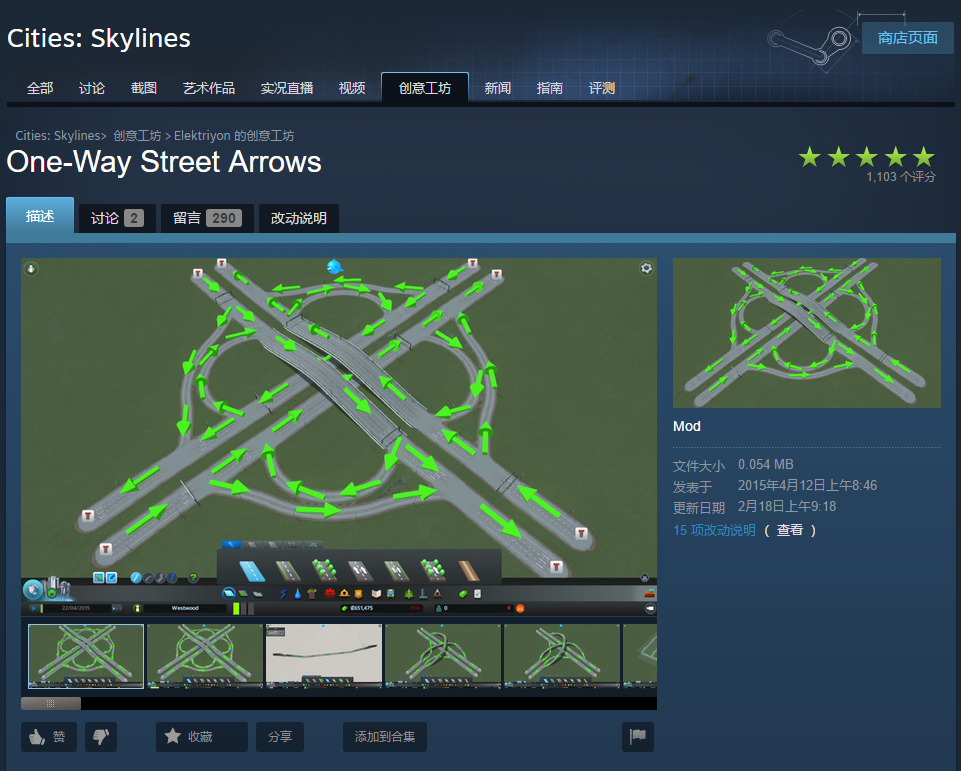Screen dimensions: 961x771
Task: Click the thumbnail strip scrollbar handle
Action: [x=51, y=704]
